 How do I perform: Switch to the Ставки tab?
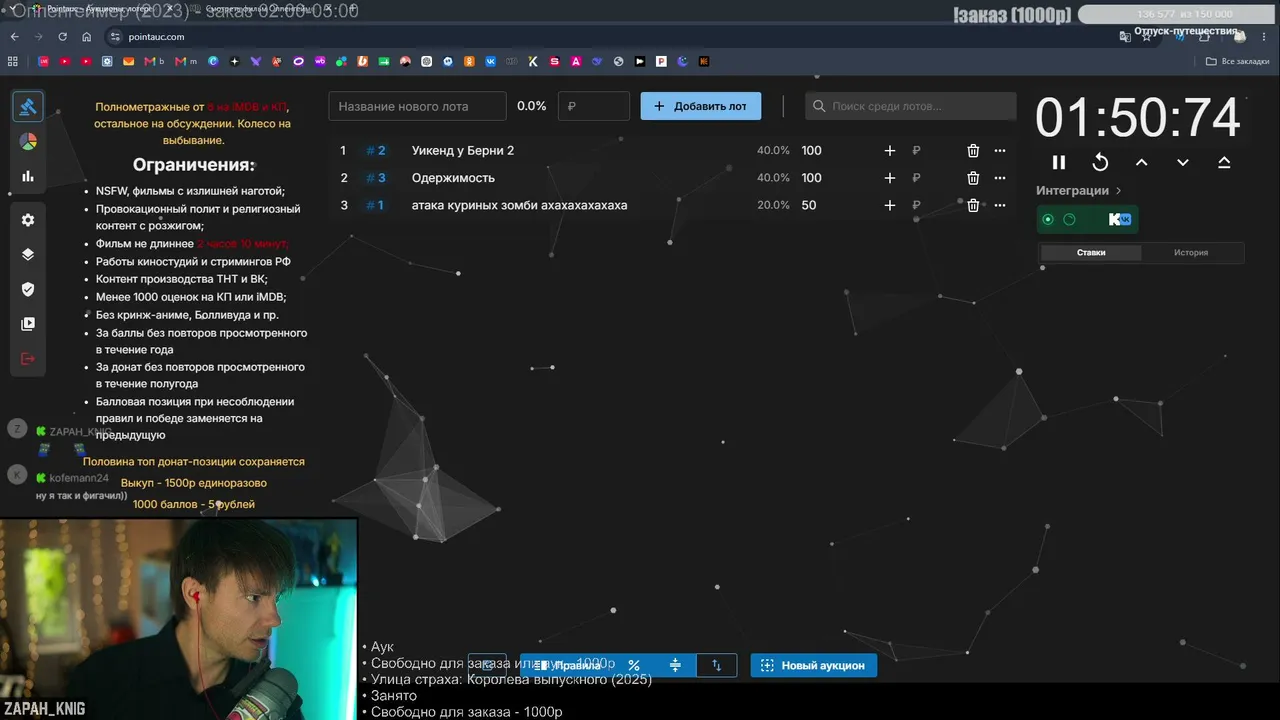(1091, 253)
